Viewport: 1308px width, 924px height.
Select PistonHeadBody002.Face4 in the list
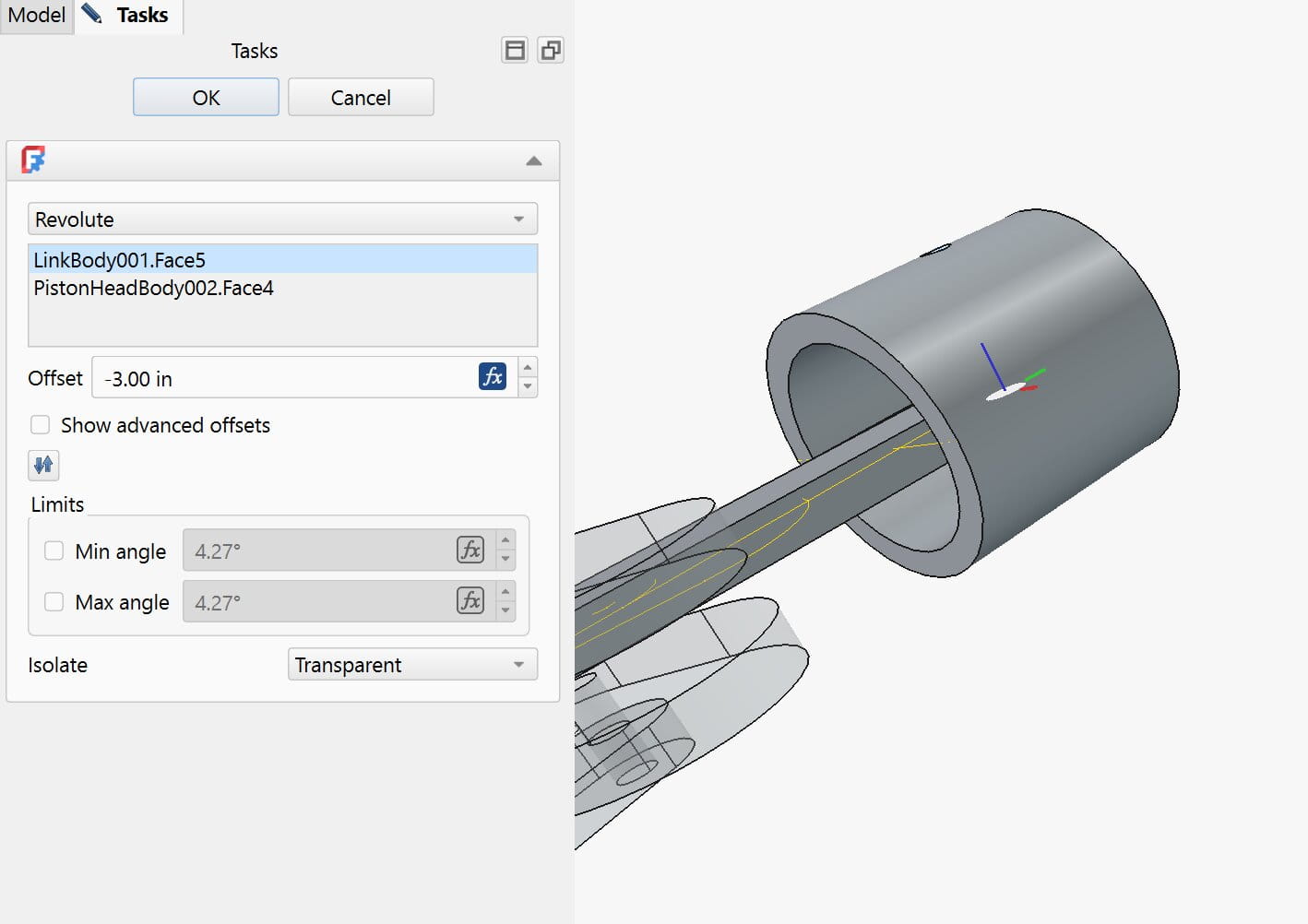click(282, 288)
